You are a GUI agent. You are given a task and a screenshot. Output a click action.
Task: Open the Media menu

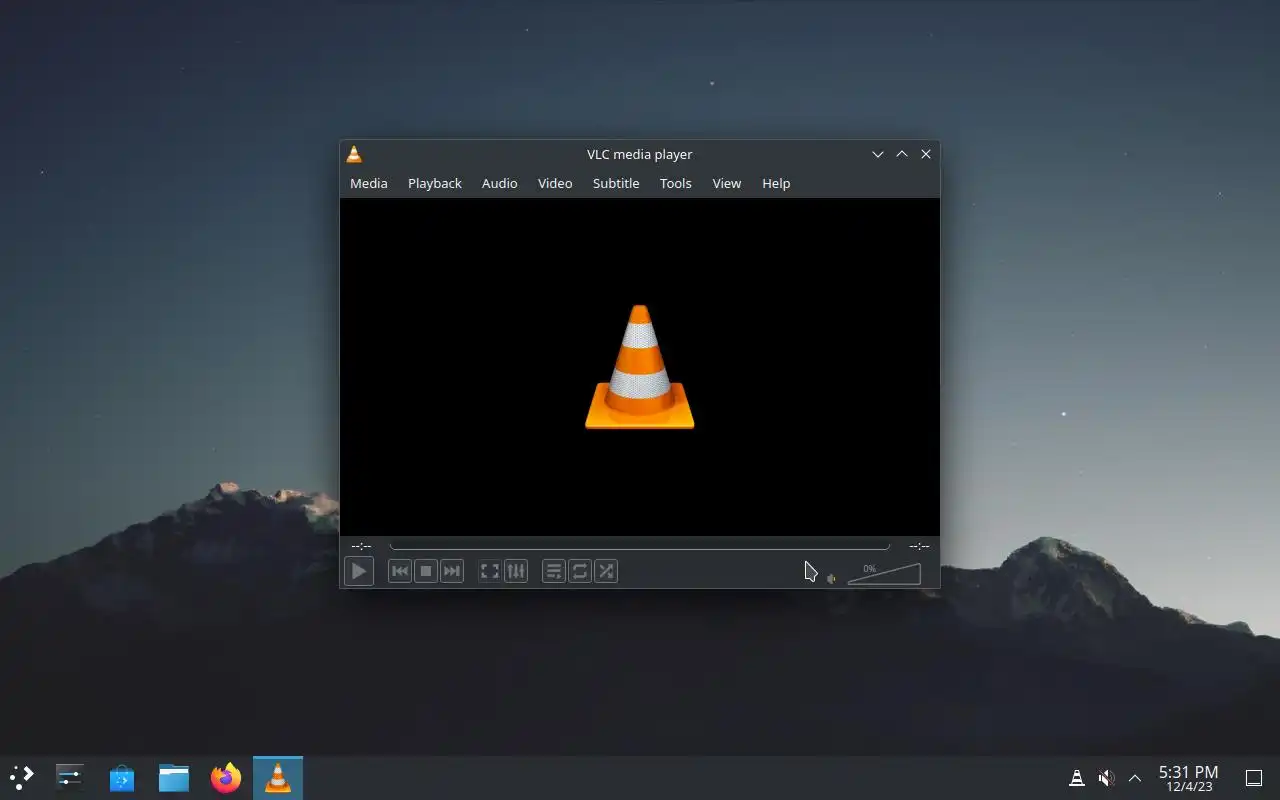(x=369, y=183)
